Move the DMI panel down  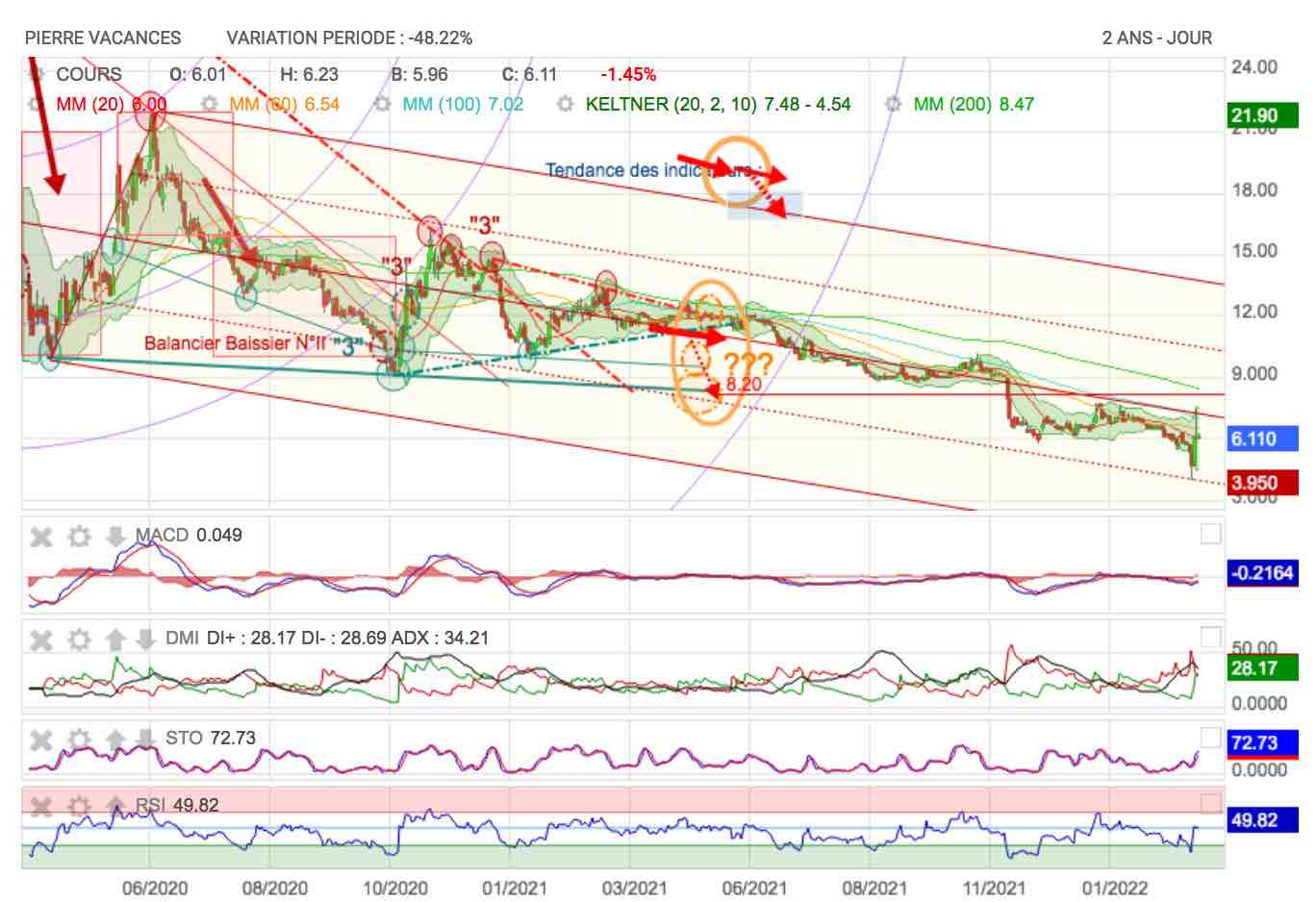145,639
